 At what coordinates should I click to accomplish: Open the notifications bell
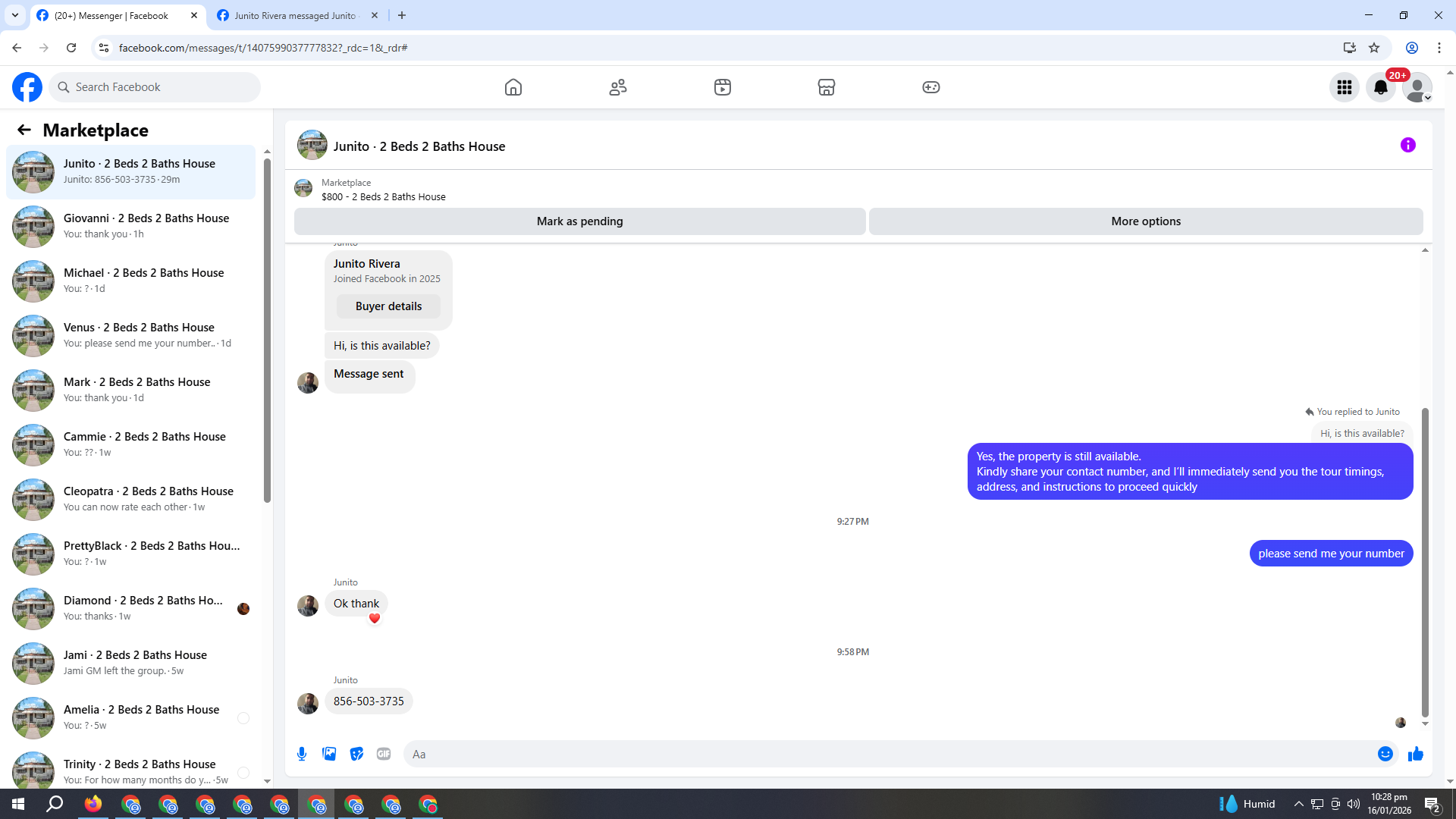click(1381, 87)
